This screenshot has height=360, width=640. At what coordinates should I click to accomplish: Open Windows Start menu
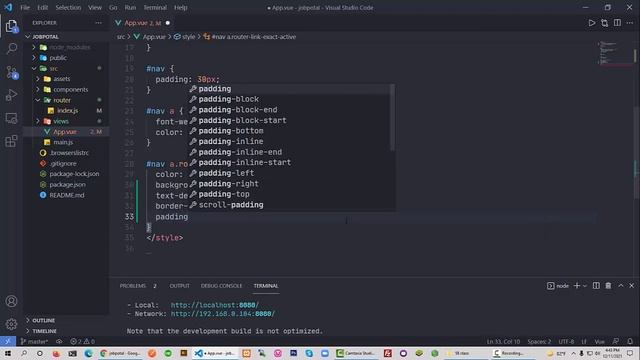point(8,353)
